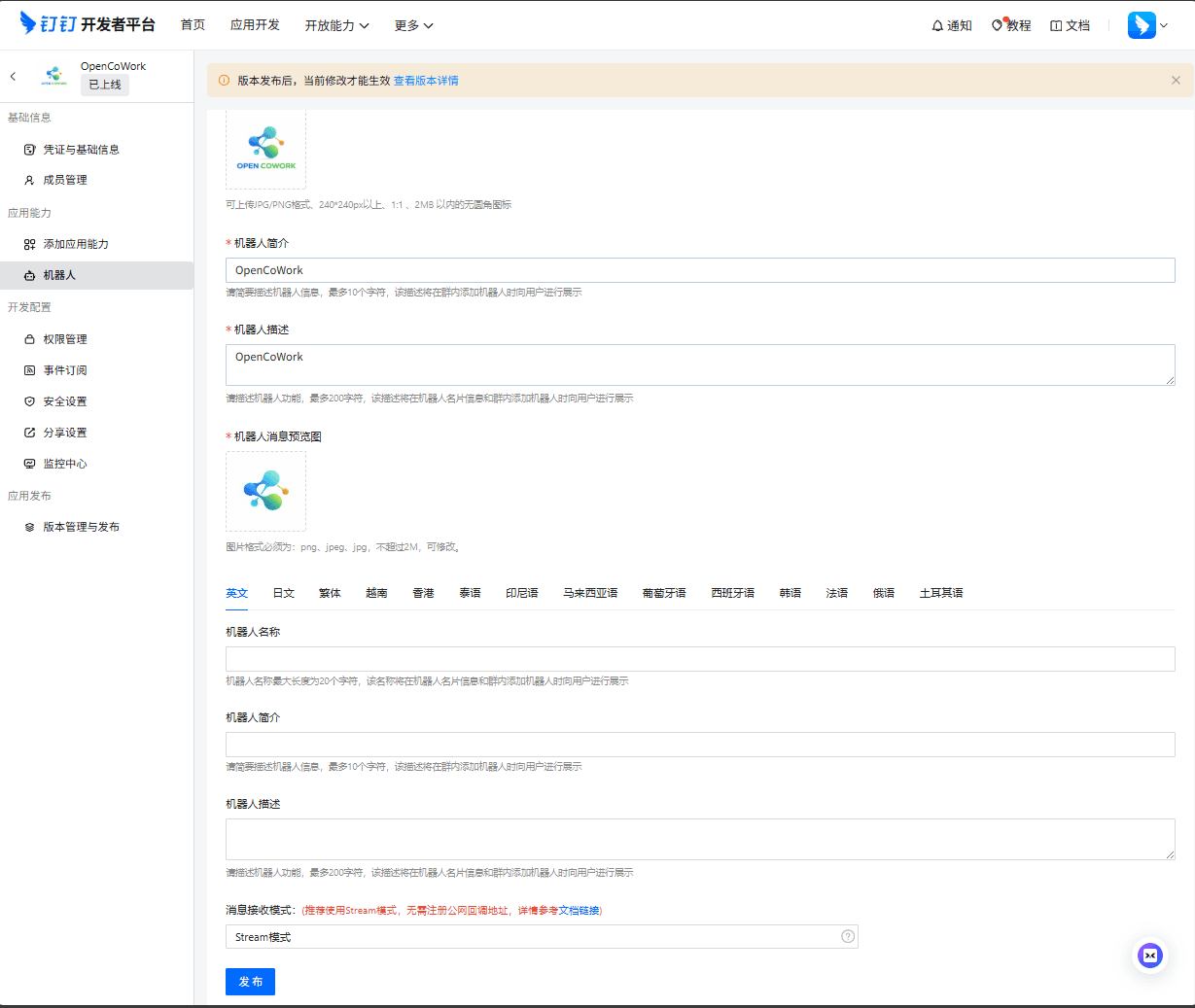This screenshot has height=1008, width=1195.
Task: Open 成员管理 member management
Action: pyautogui.click(x=64, y=180)
